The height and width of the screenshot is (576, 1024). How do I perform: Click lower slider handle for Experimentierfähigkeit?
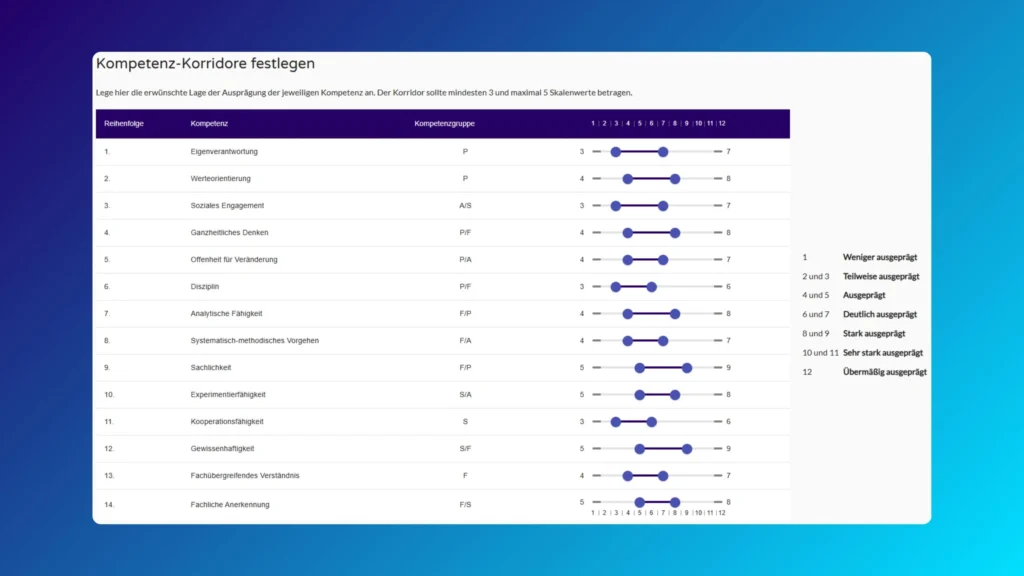click(640, 395)
